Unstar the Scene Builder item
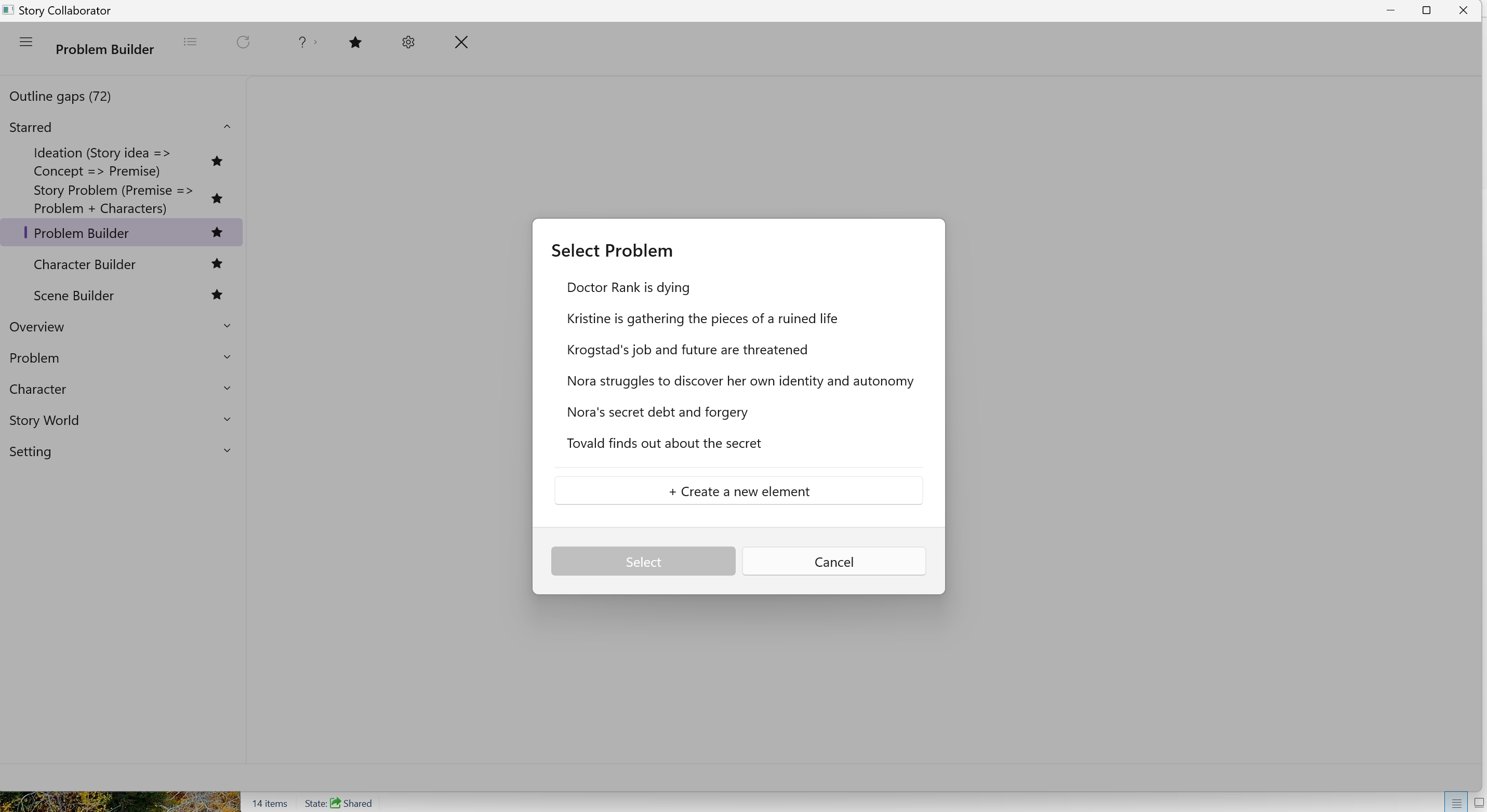Image resolution: width=1487 pixels, height=812 pixels. (217, 295)
